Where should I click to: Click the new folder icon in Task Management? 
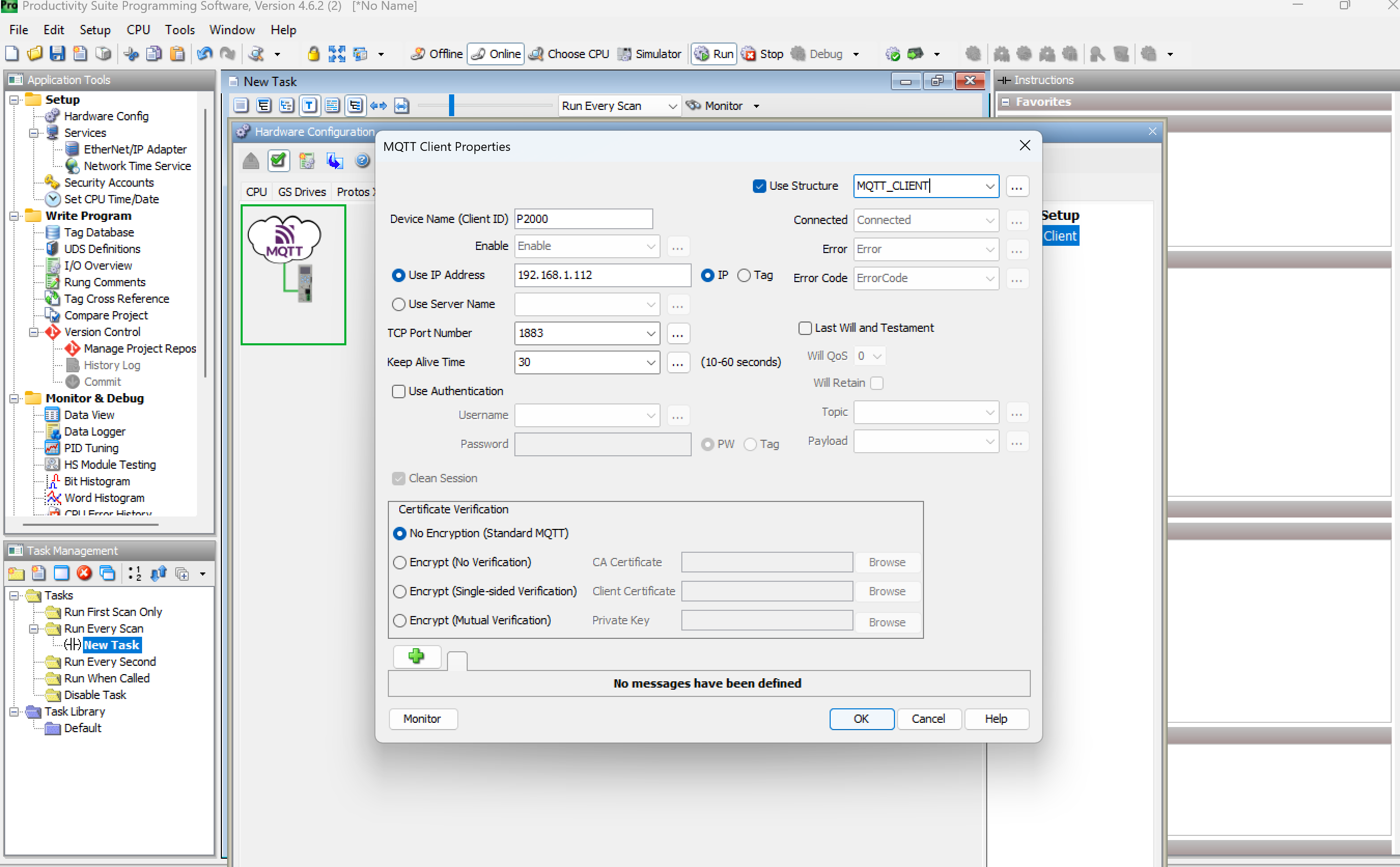click(16, 573)
